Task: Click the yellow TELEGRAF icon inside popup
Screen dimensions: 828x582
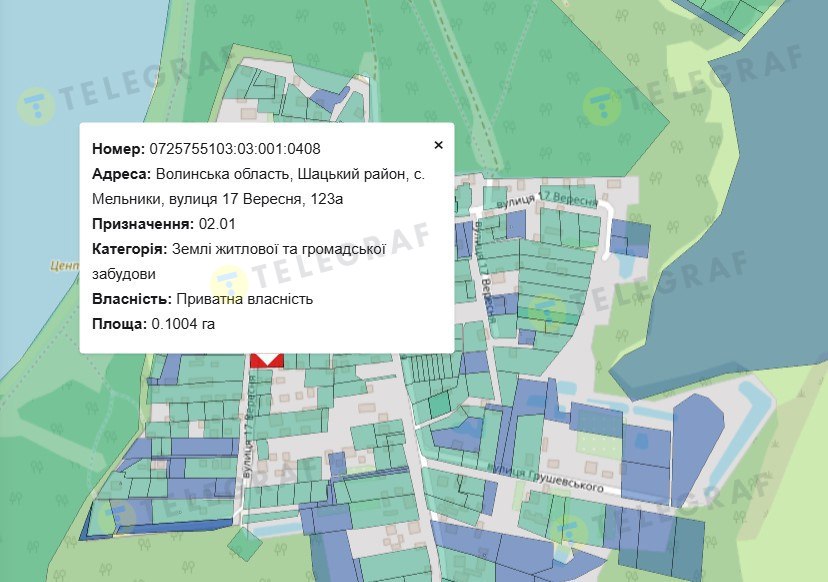Action: (x=228, y=285)
